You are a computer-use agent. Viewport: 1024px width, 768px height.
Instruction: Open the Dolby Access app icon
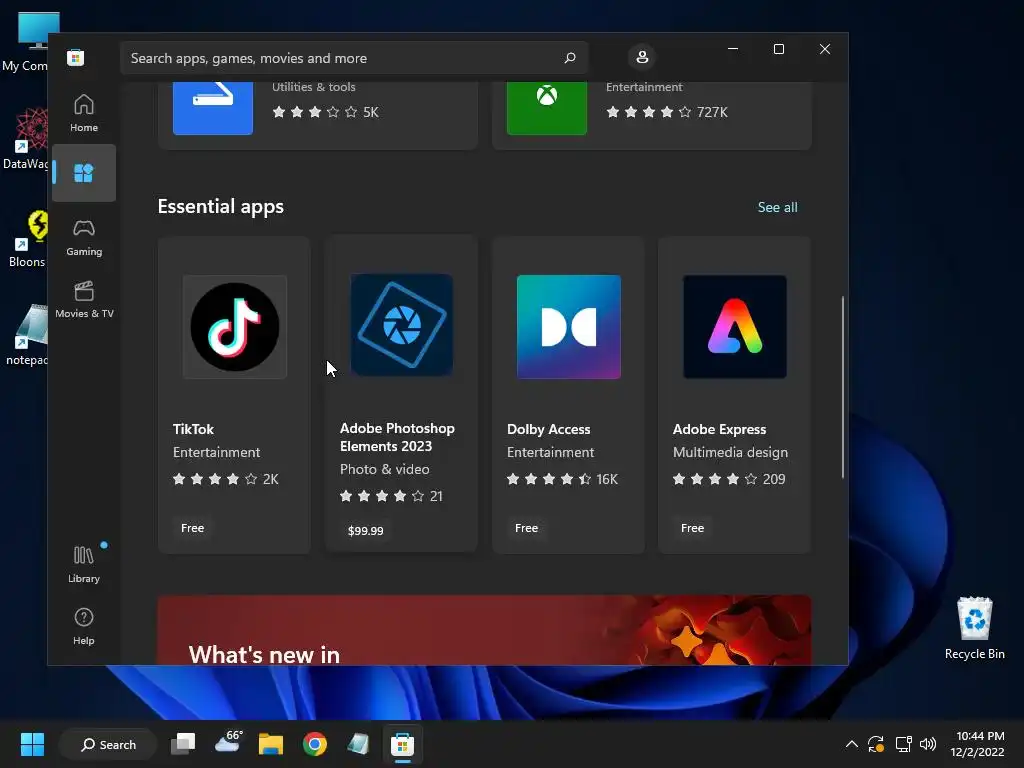(x=568, y=327)
